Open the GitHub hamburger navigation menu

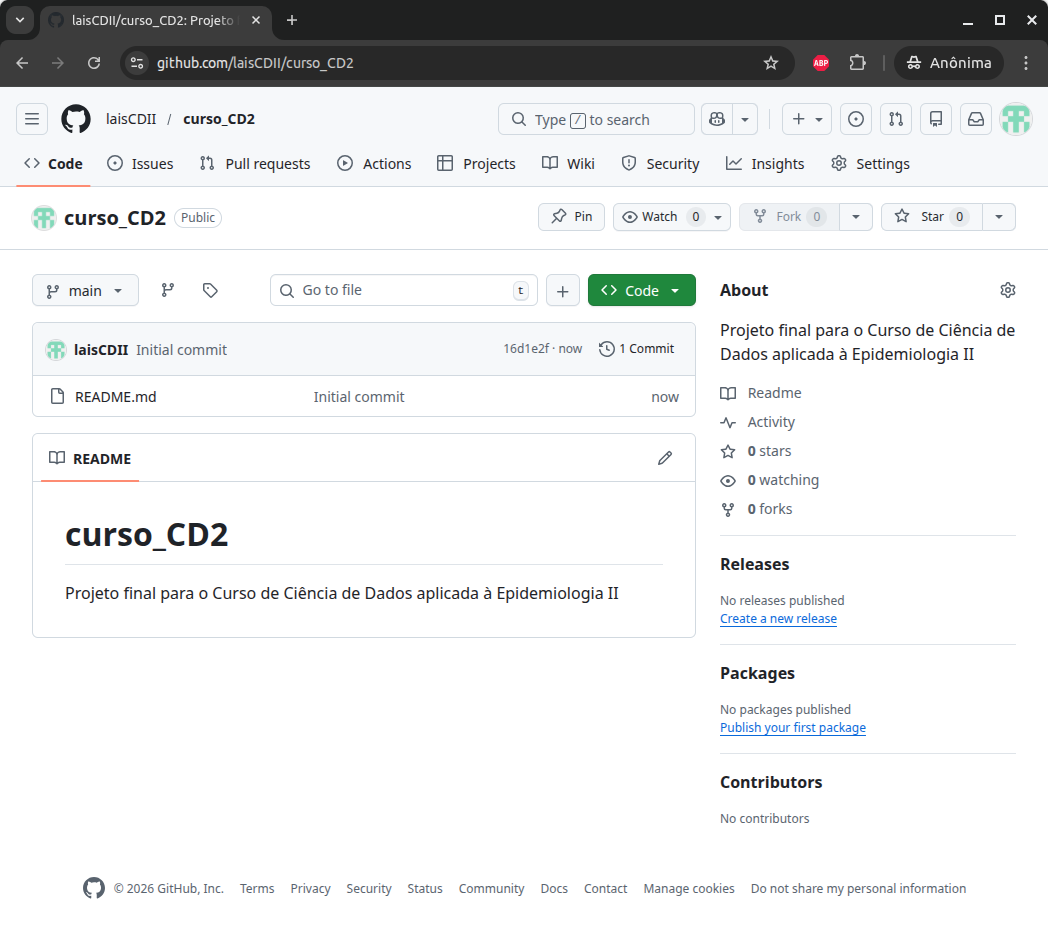pos(32,119)
